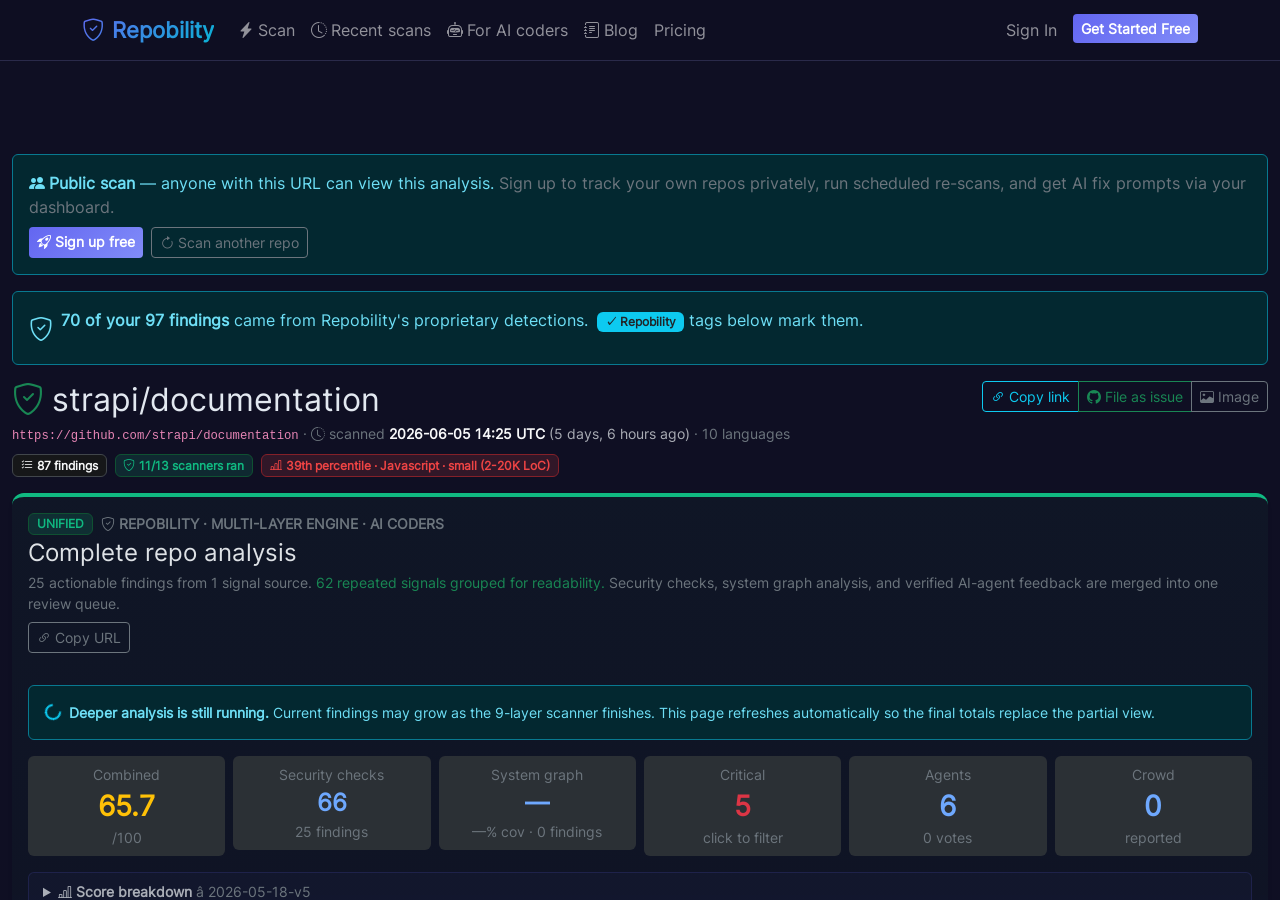Click the Agents 6 card
1280x900 pixels.
tap(948, 806)
